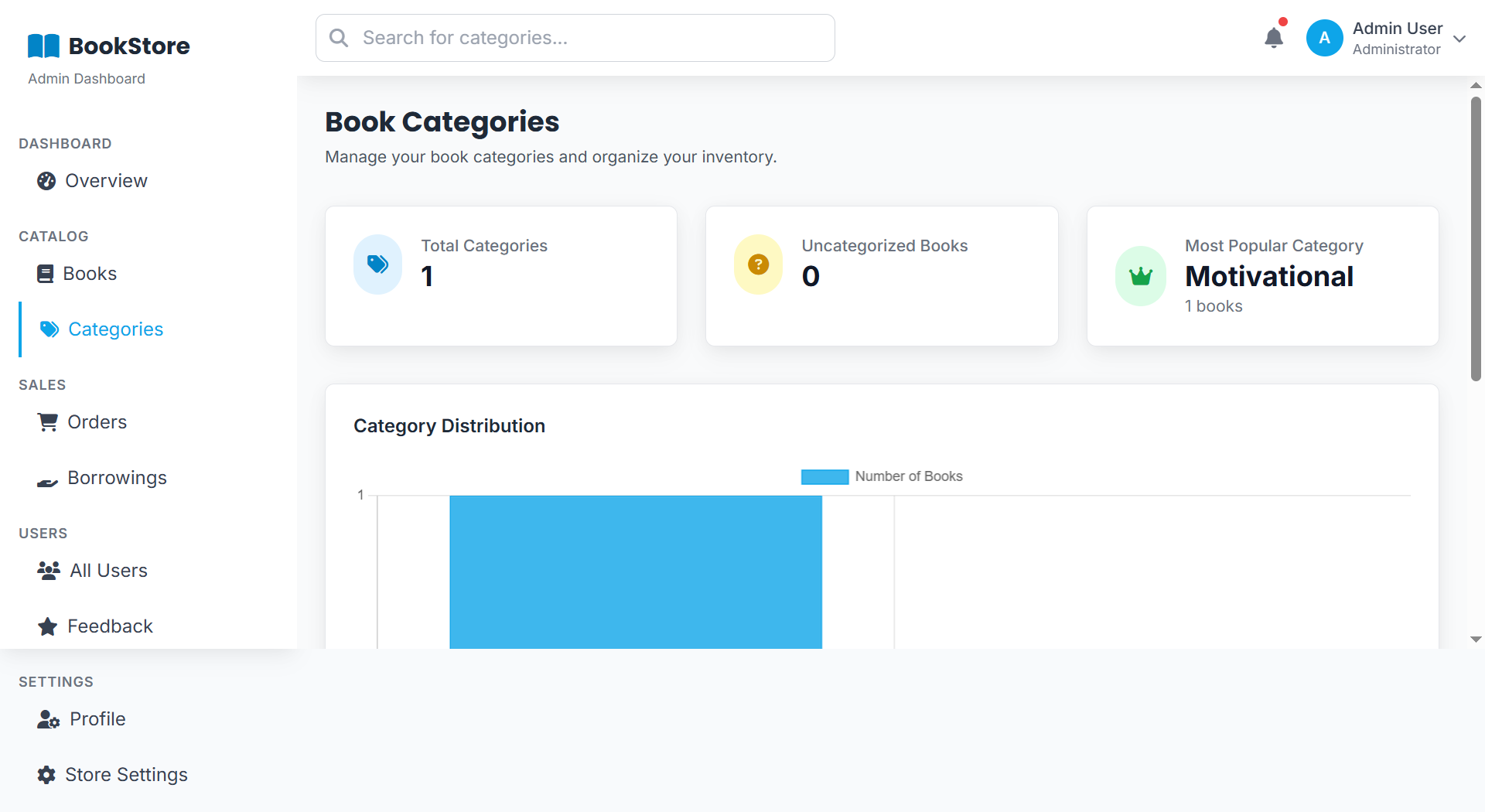Screen dimensions: 1485x812
Task: Click the blue bar in Category Distribution chart
Action: click(635, 572)
